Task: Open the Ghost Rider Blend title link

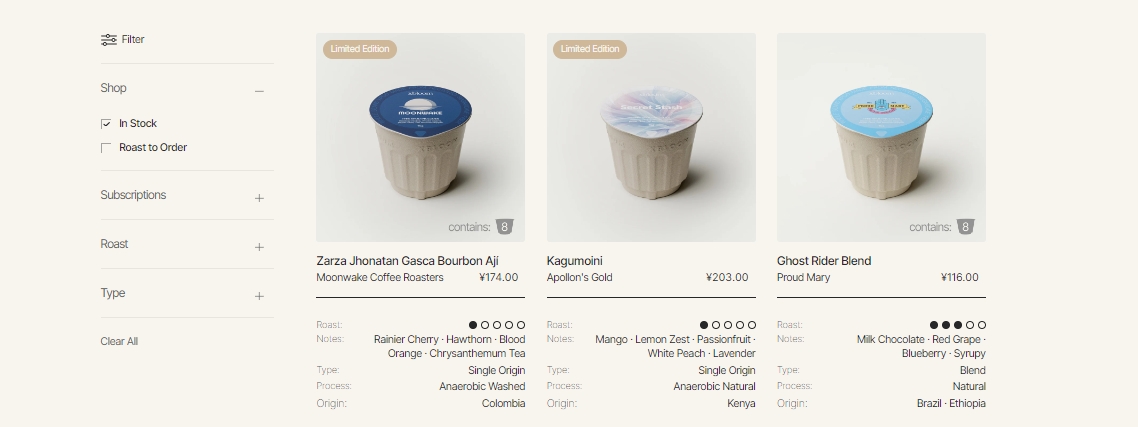Action: pos(824,261)
